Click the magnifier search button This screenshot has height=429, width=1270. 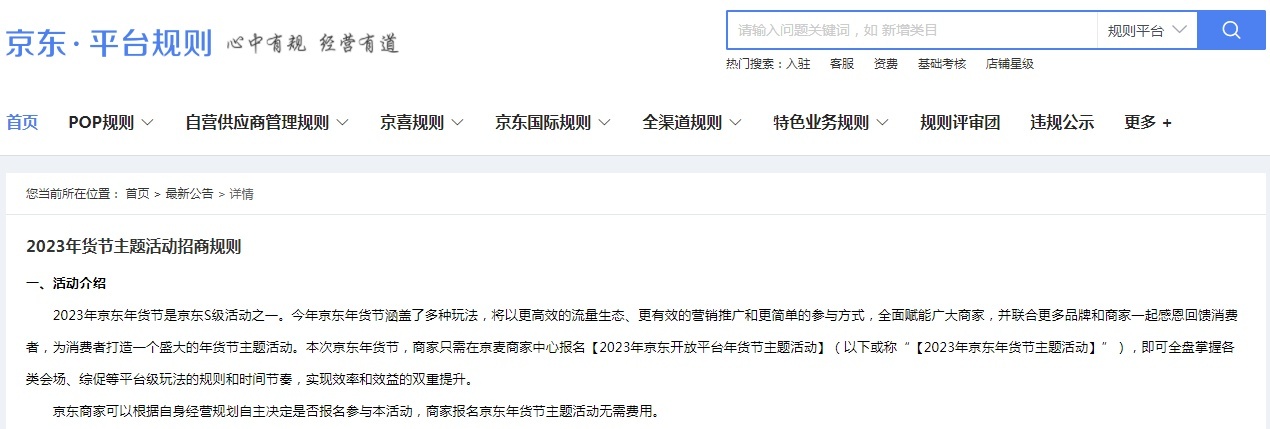click(x=1231, y=30)
